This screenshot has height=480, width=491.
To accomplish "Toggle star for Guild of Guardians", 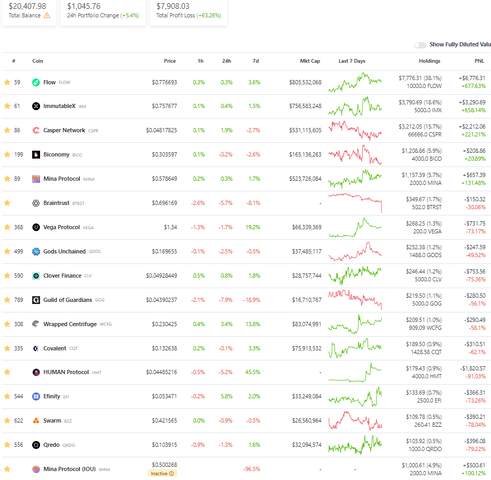I will (7, 300).
